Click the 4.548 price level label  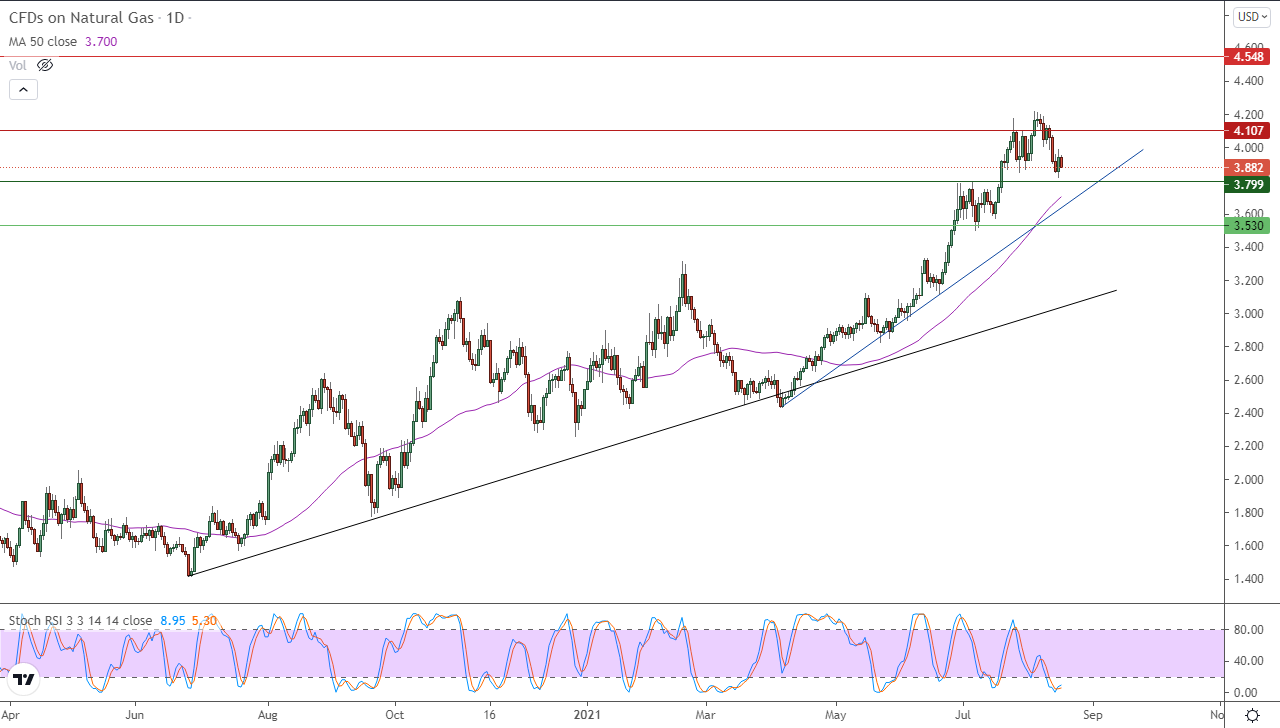pos(1250,57)
